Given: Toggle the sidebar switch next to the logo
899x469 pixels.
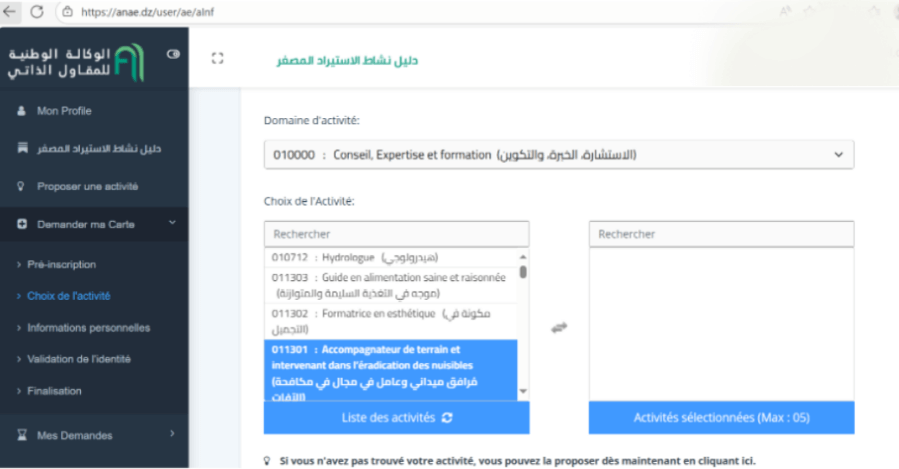Looking at the screenshot, I should [x=173, y=54].
